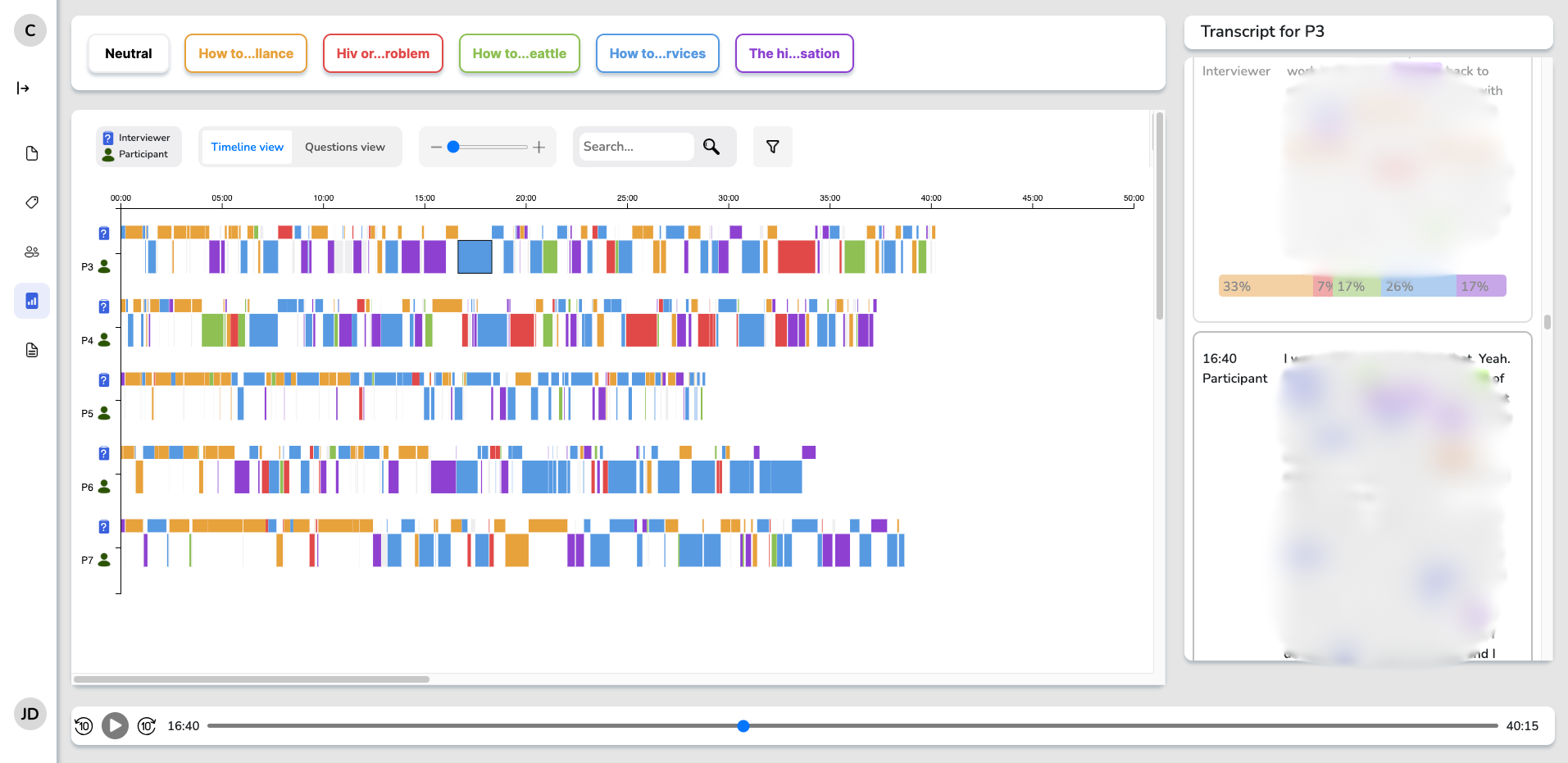This screenshot has width=1568, height=763.
Task: Open the participants icon in sidebar
Action: (x=32, y=252)
